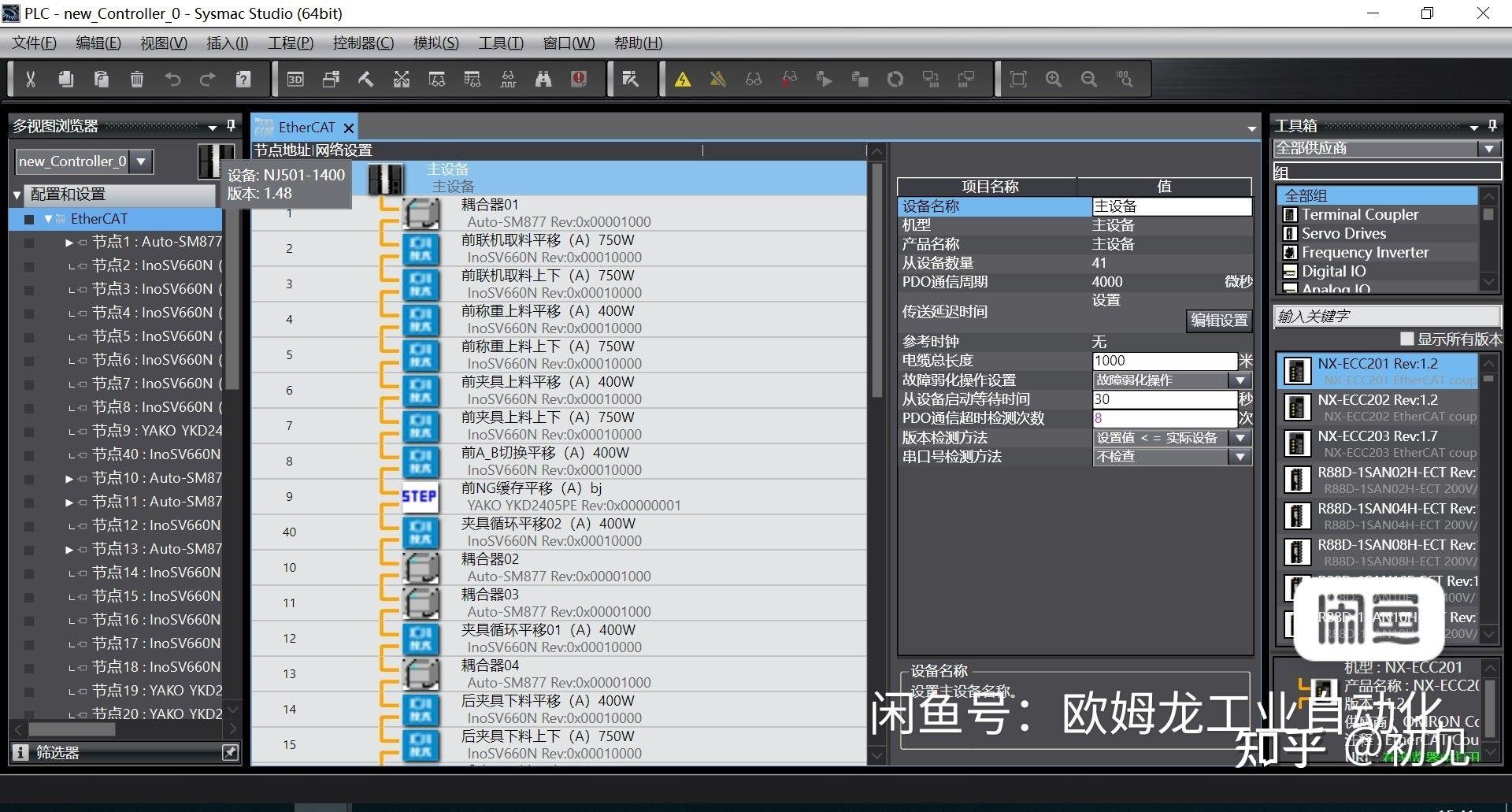This screenshot has width=1512, height=812.
Task: Click the synchronize circular arrows icon
Action: tap(895, 79)
